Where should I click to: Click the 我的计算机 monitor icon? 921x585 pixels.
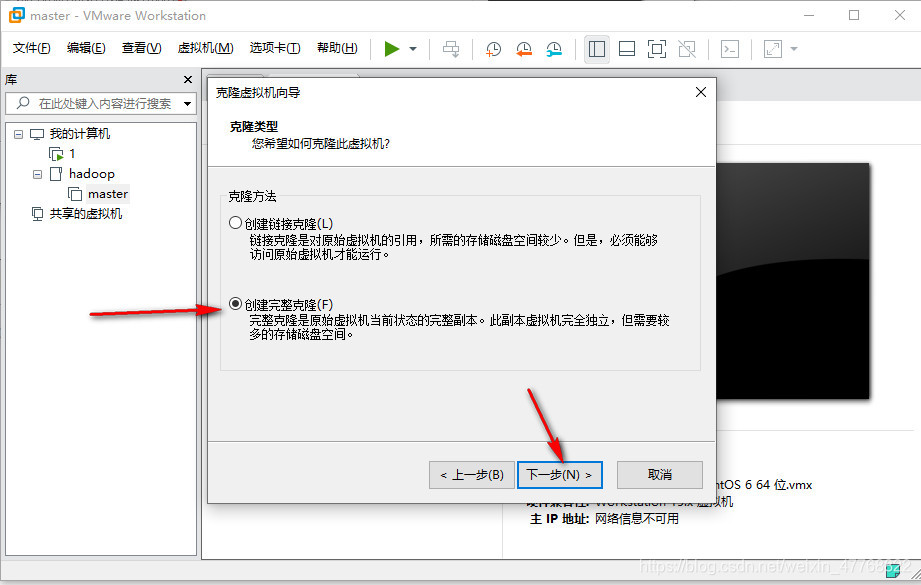(x=37, y=134)
